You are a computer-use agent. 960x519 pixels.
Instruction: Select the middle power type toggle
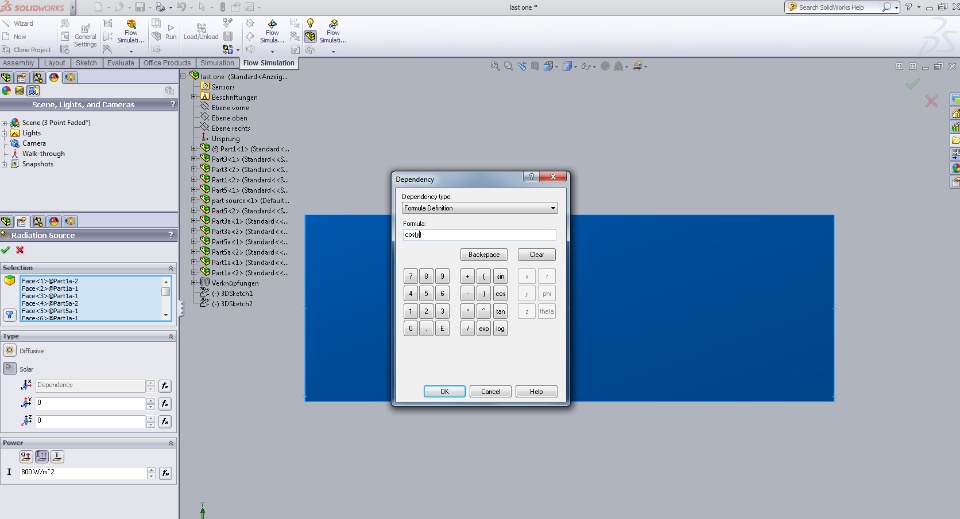tap(42, 457)
